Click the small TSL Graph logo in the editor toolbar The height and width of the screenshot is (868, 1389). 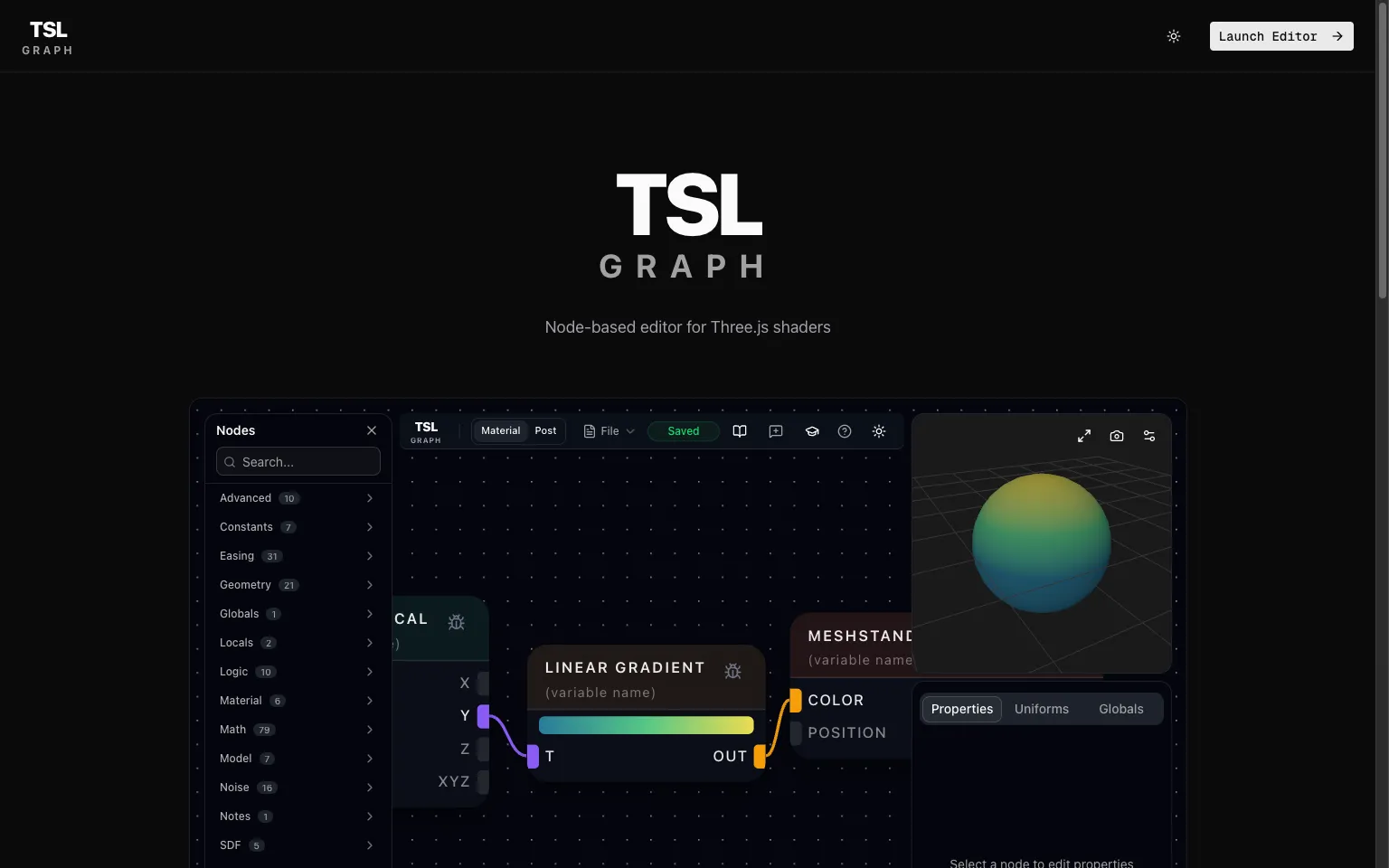click(426, 431)
